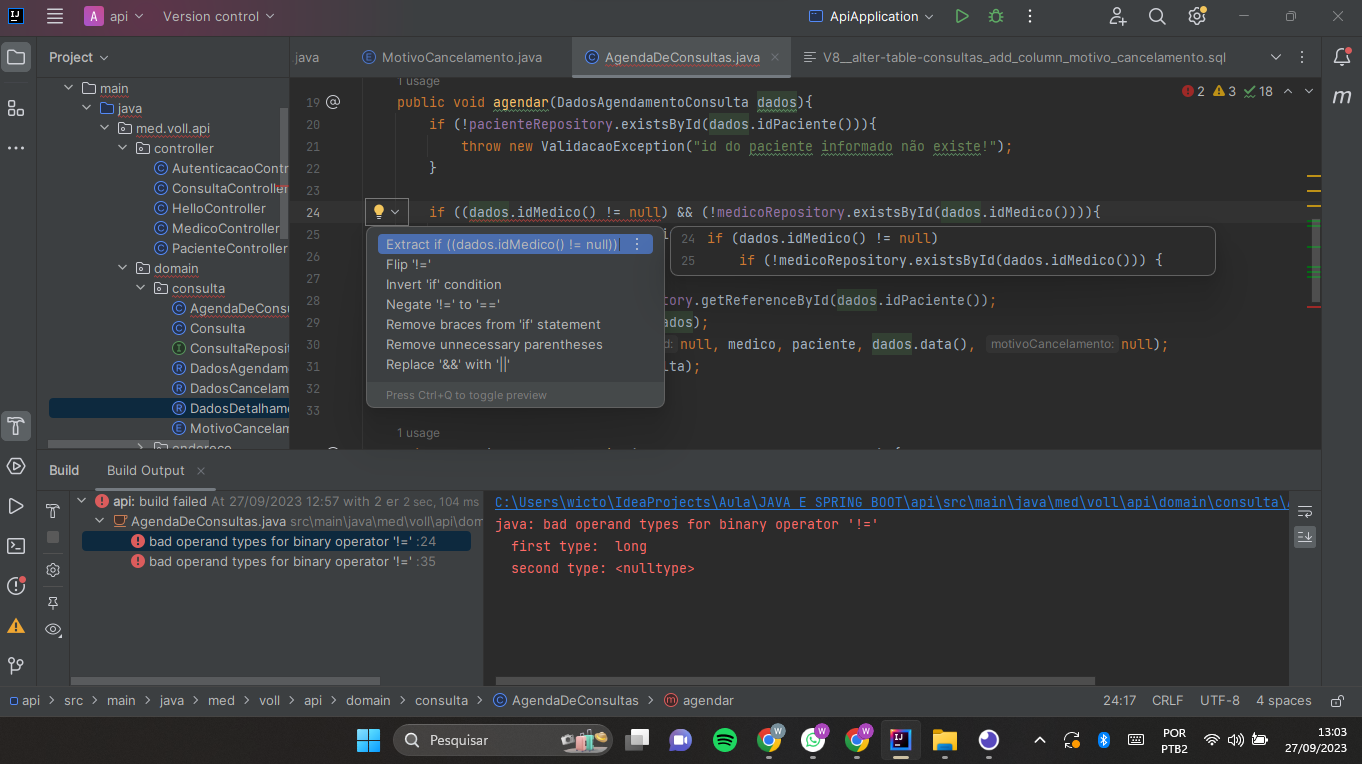The image size is (1362, 764).
Task: Open the Git tool window icon
Action: pyautogui.click(x=16, y=665)
